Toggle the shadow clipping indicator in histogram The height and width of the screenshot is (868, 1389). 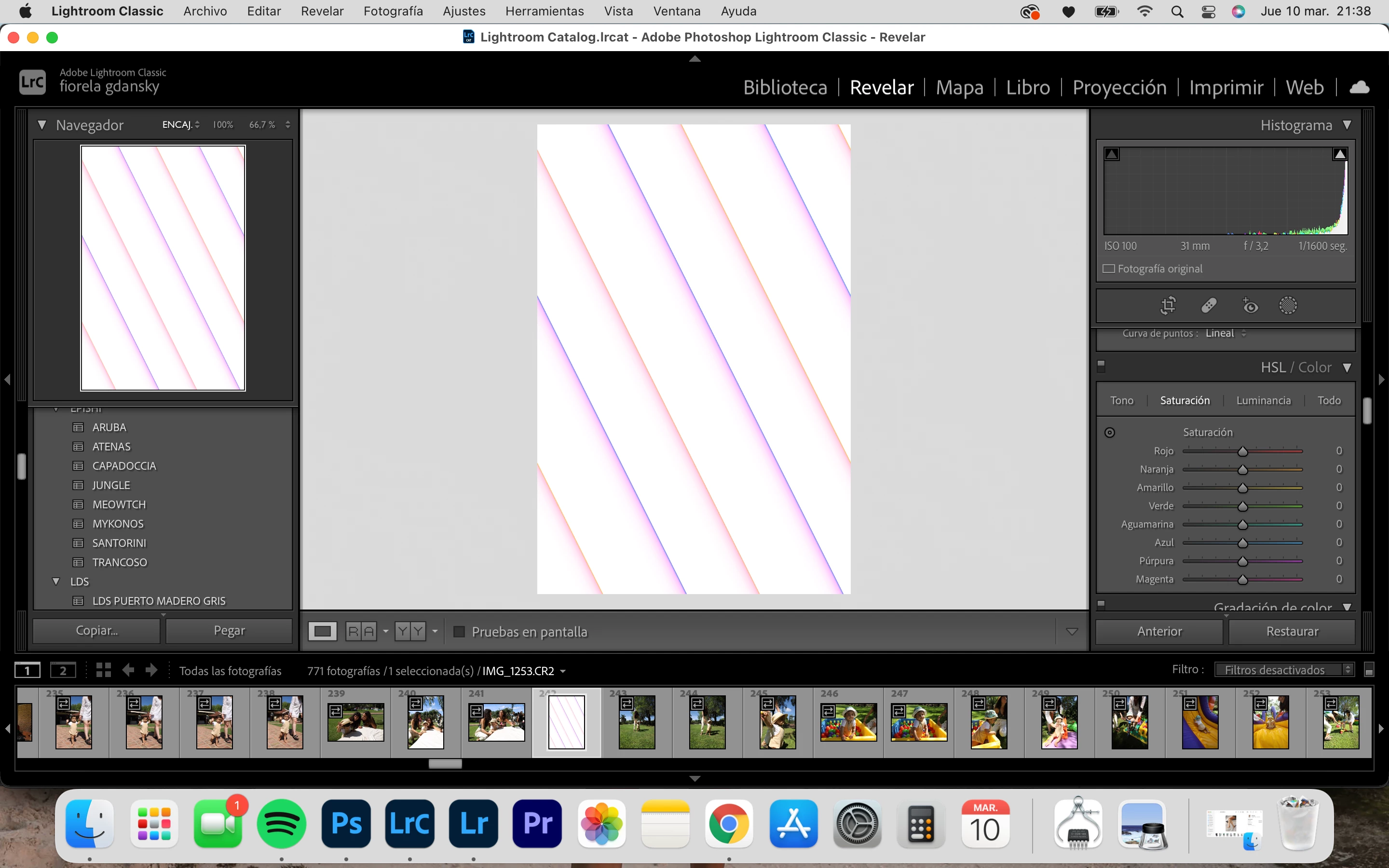pos(1112,154)
